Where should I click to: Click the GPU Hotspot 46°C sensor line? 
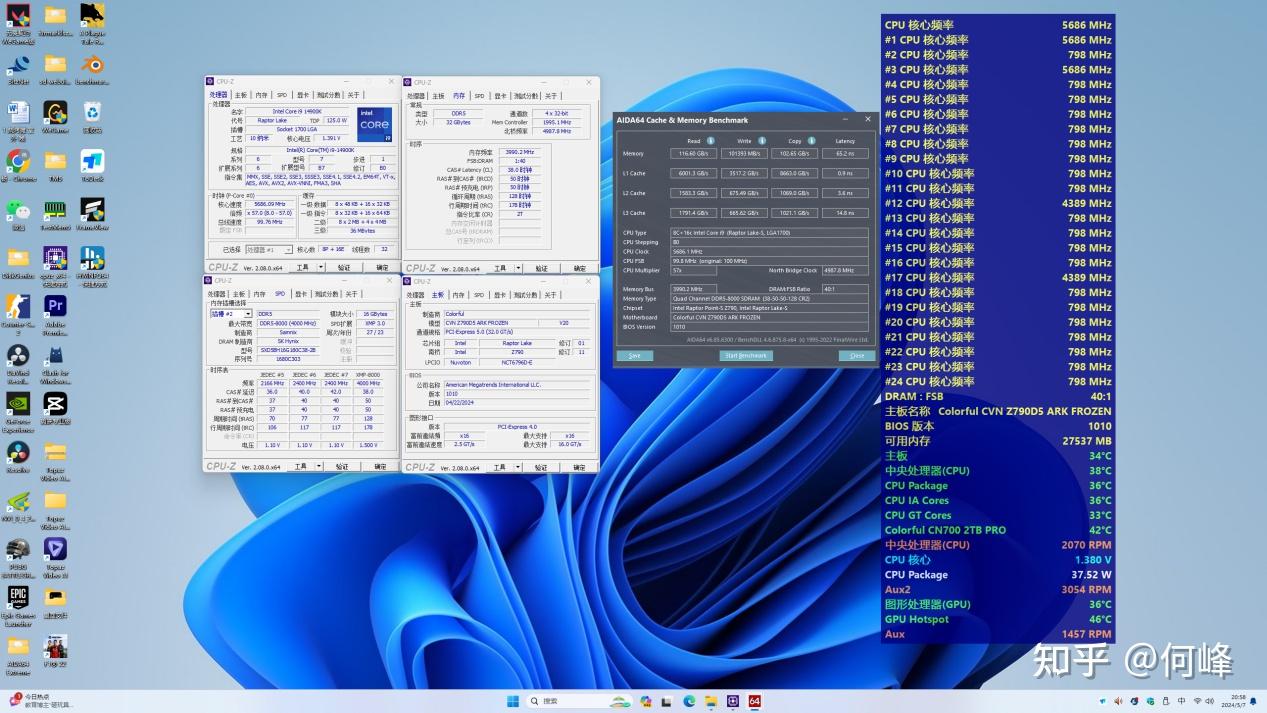(x=998, y=619)
